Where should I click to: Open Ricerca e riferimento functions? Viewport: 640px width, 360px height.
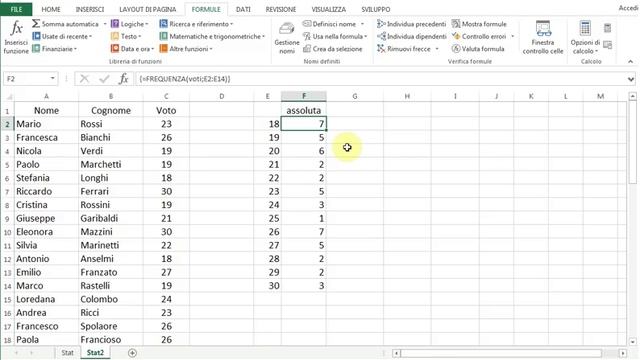[x=196, y=24]
